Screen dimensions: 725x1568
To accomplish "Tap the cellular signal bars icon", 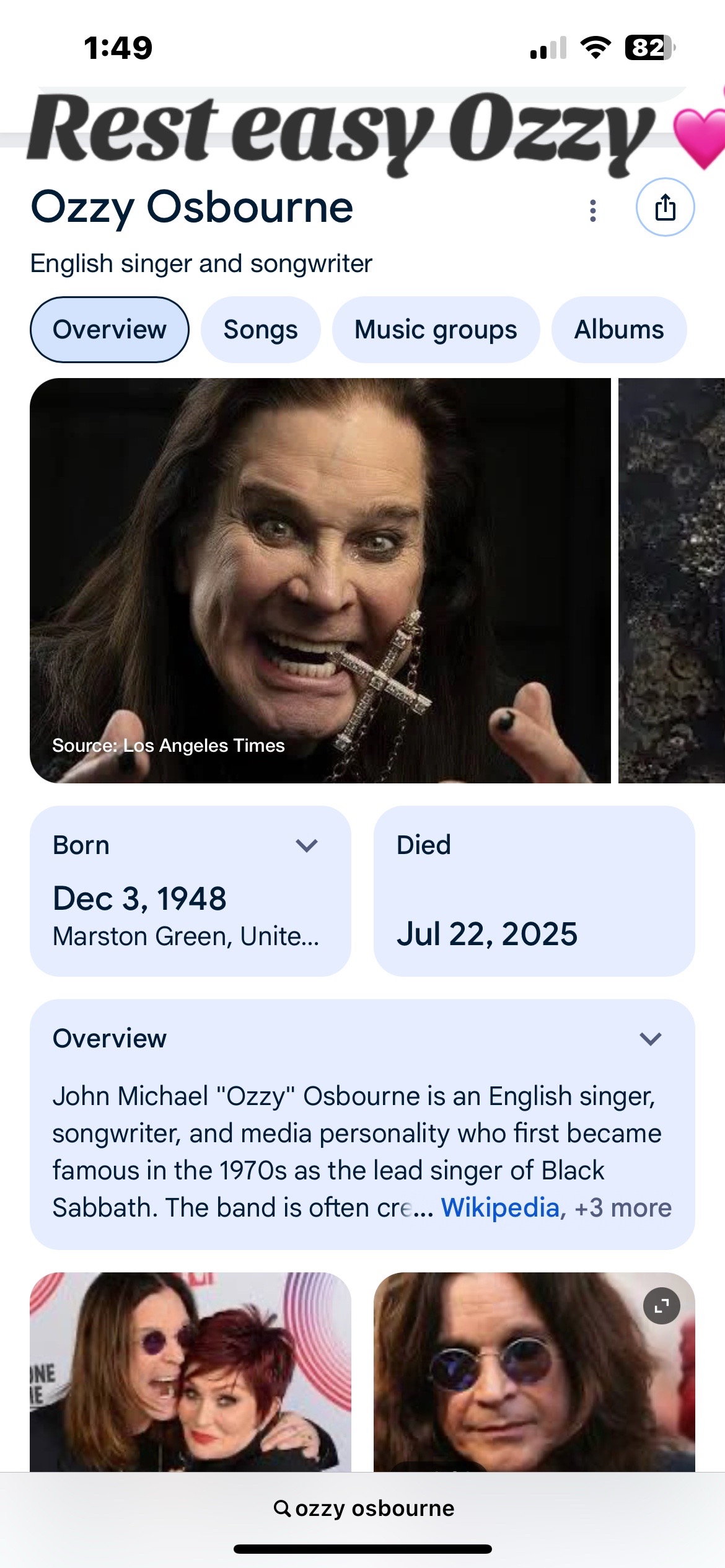I will (x=548, y=48).
